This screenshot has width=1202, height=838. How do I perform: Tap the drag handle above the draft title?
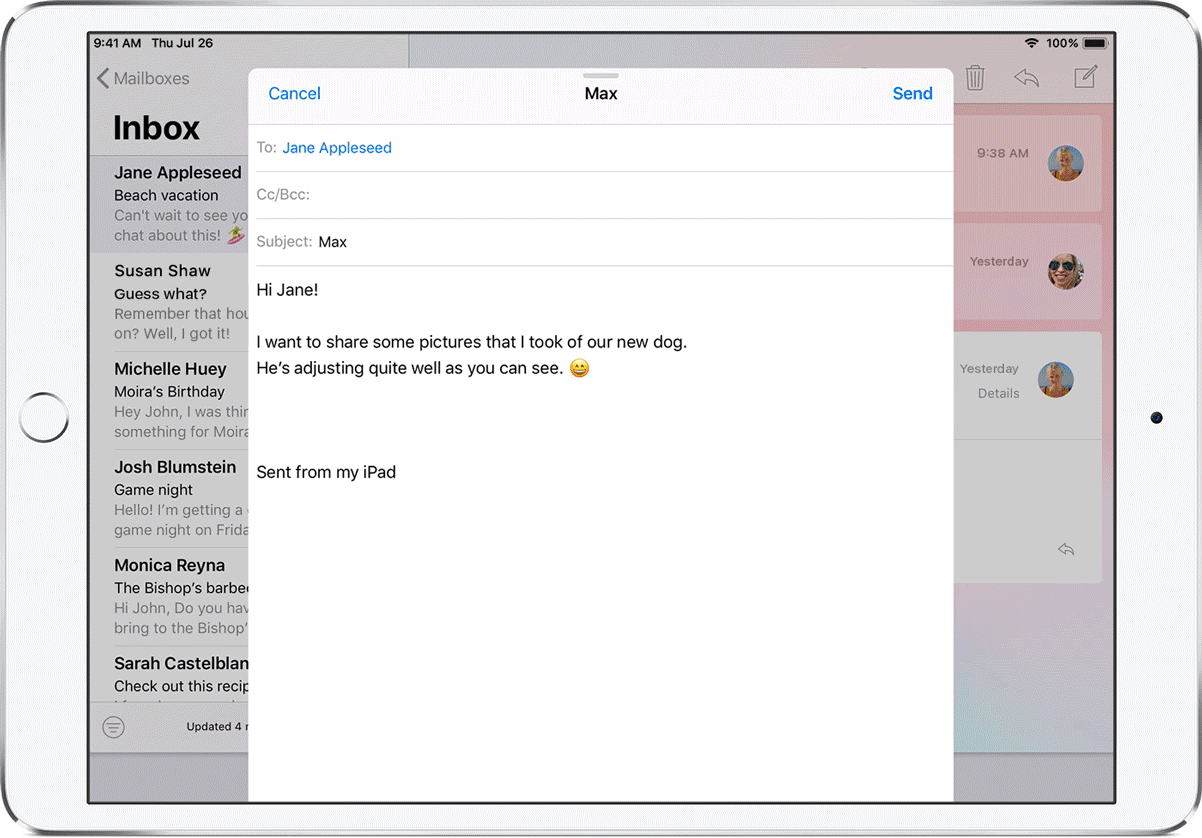(x=600, y=76)
